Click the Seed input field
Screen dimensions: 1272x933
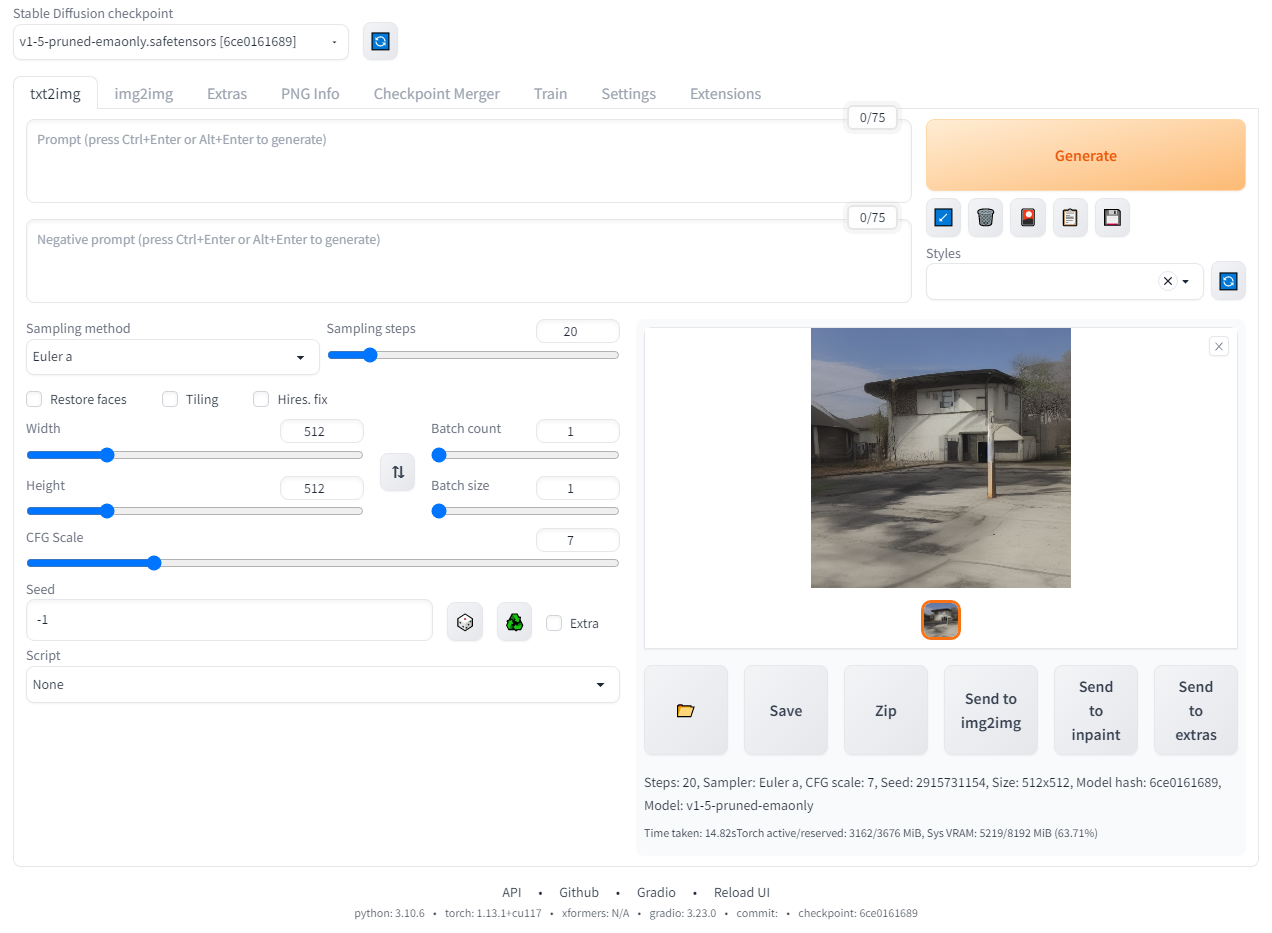point(229,620)
